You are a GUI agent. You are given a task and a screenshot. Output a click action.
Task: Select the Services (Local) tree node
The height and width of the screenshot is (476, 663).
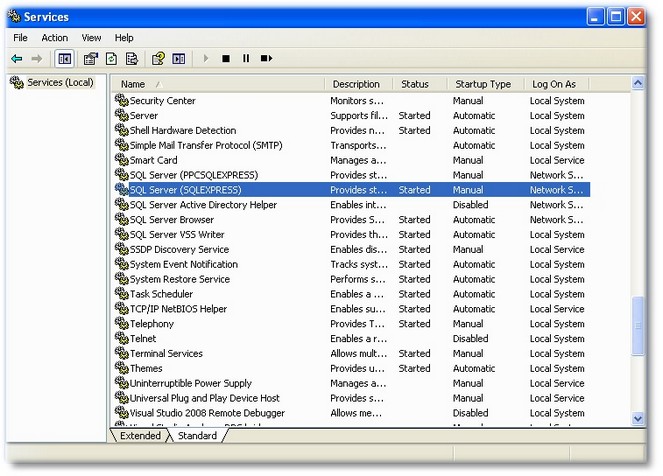pos(60,82)
